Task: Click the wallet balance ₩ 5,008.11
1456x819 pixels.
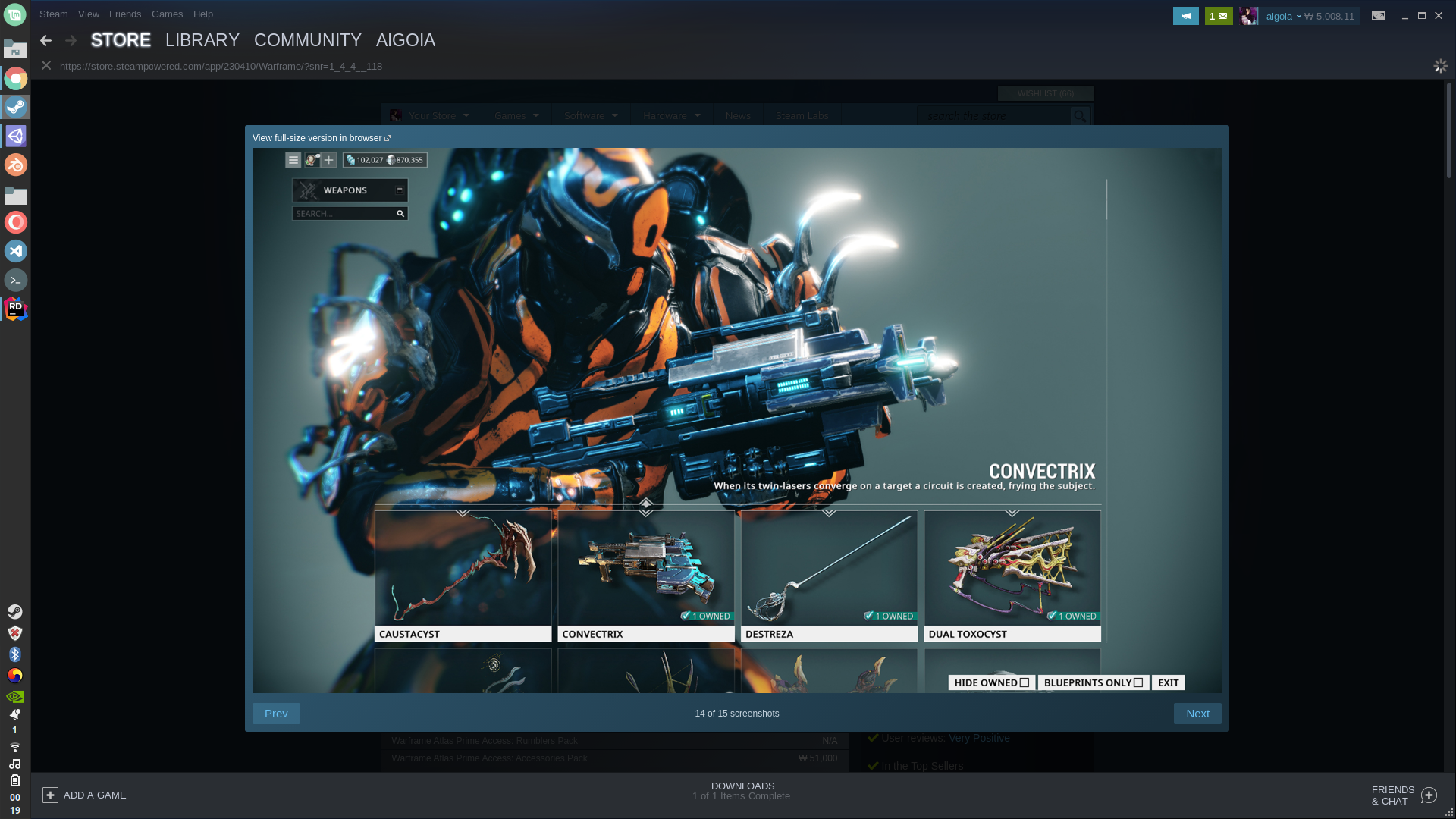Action: 1329,16
